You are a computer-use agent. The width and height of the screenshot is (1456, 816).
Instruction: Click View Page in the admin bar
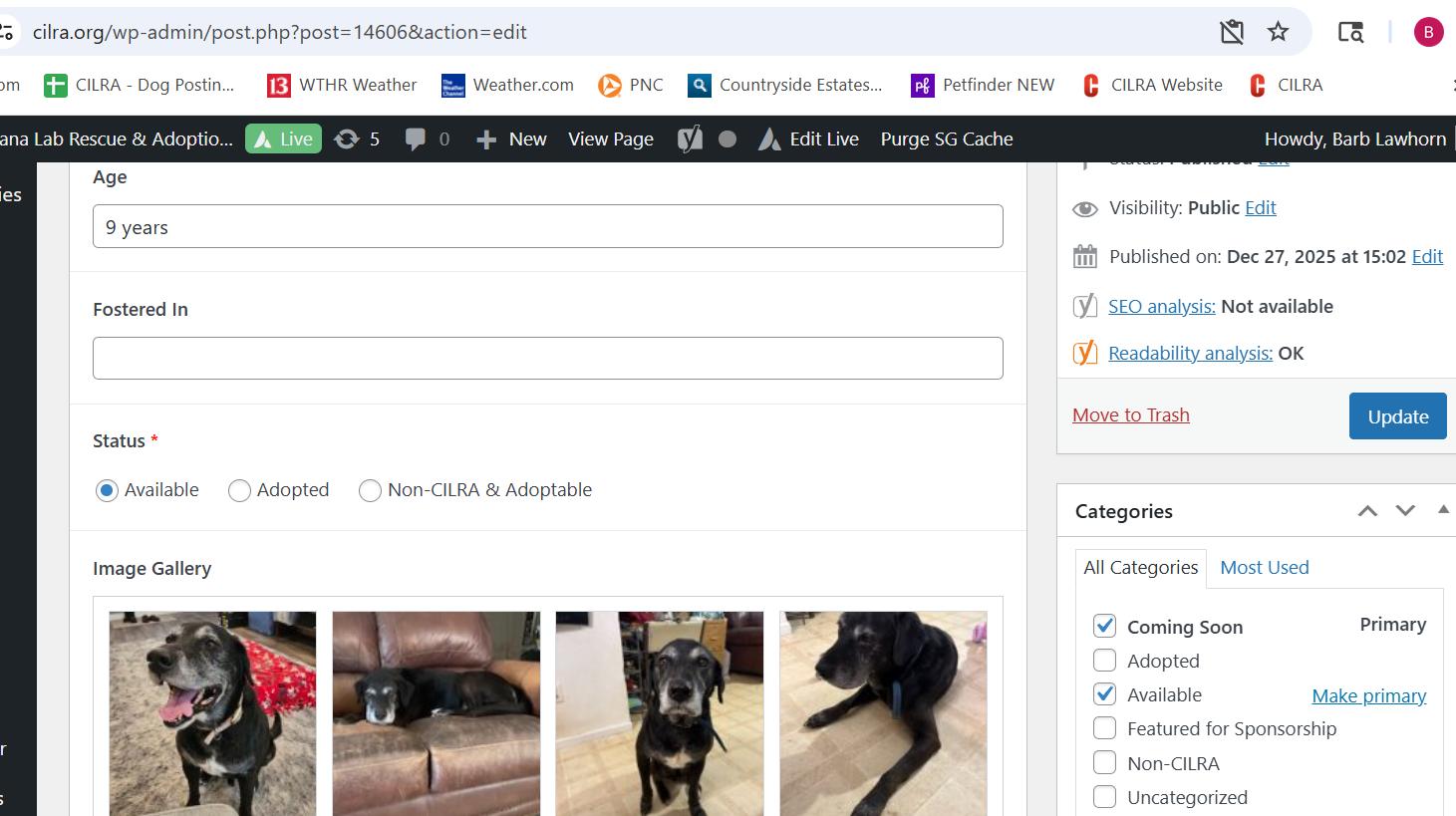point(611,138)
